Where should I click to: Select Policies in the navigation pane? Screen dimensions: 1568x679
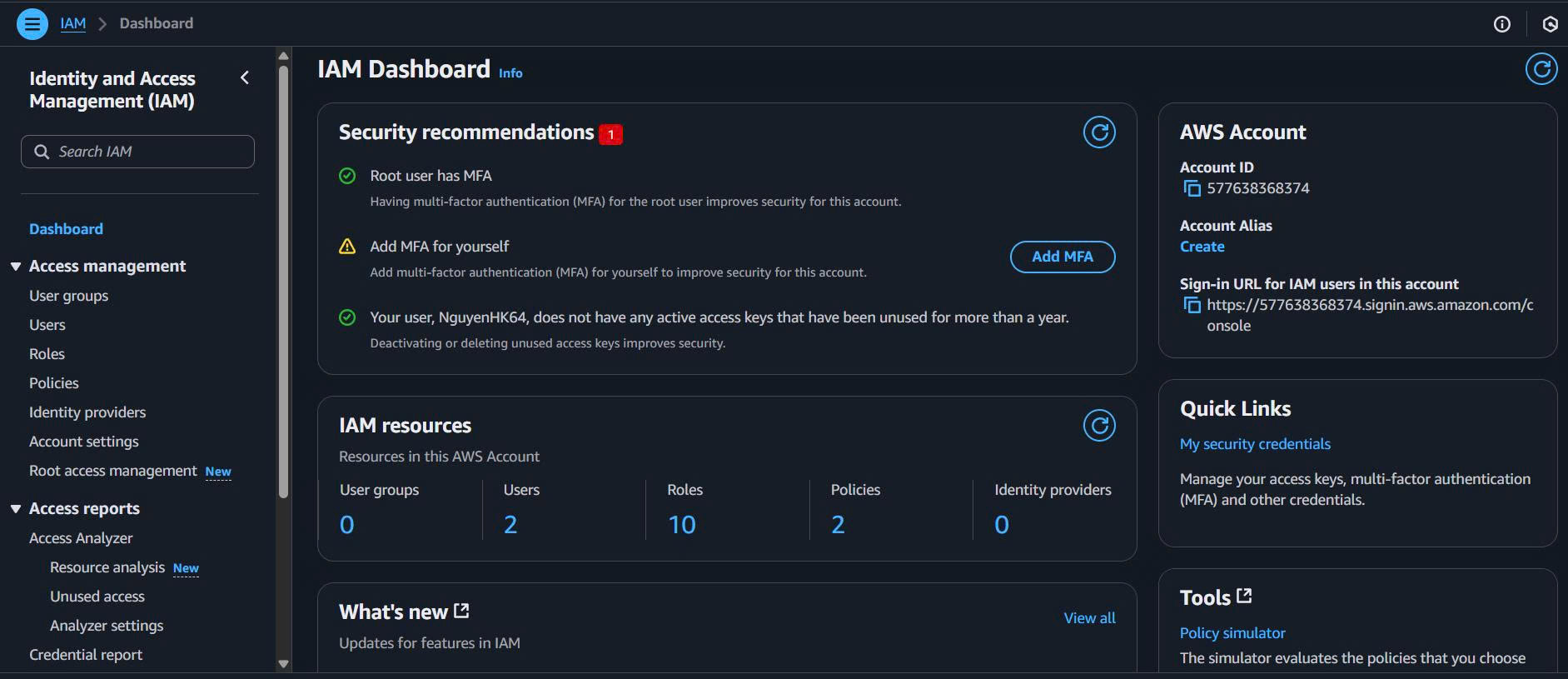[x=54, y=383]
